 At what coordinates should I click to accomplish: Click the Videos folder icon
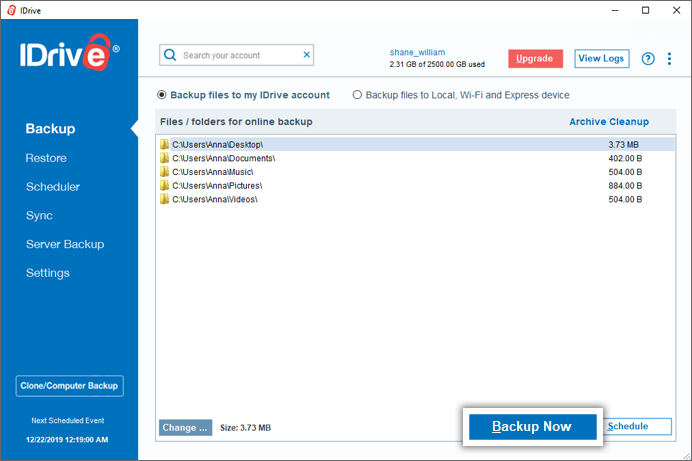(x=165, y=199)
